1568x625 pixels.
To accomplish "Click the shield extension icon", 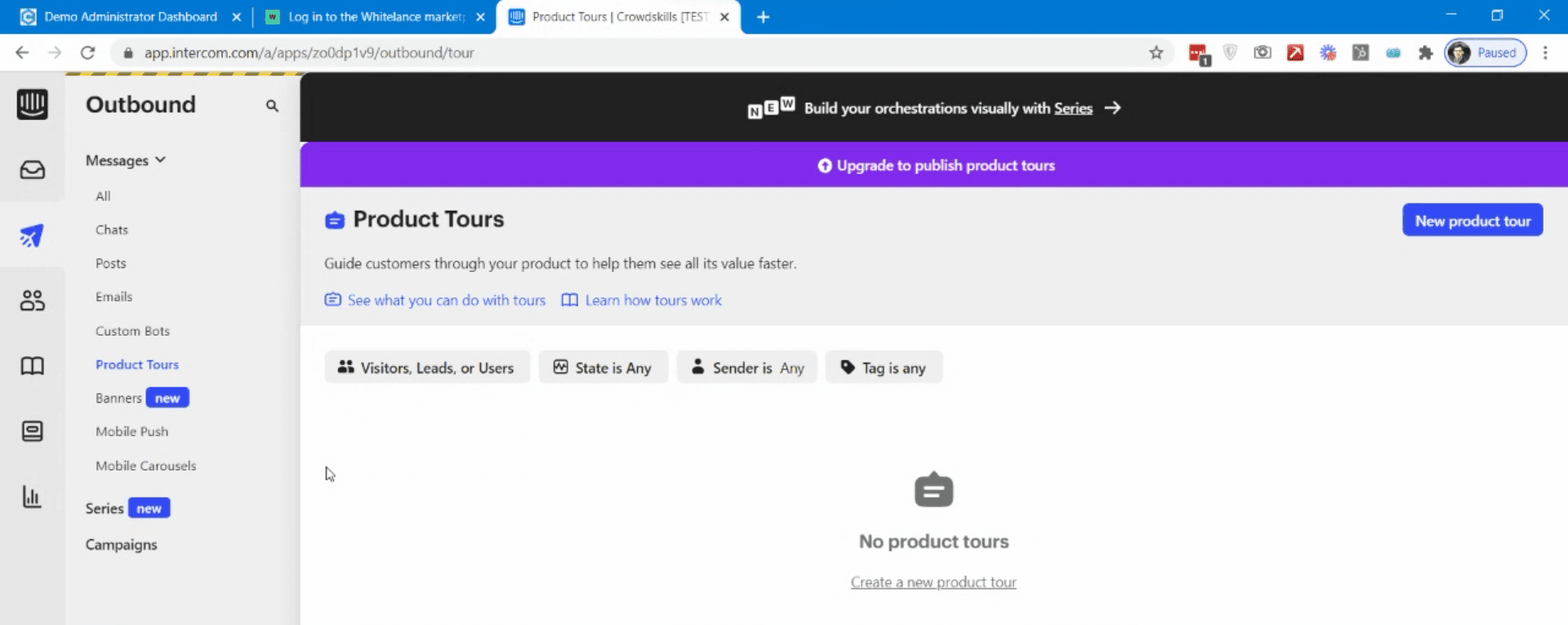I will pyautogui.click(x=1230, y=53).
